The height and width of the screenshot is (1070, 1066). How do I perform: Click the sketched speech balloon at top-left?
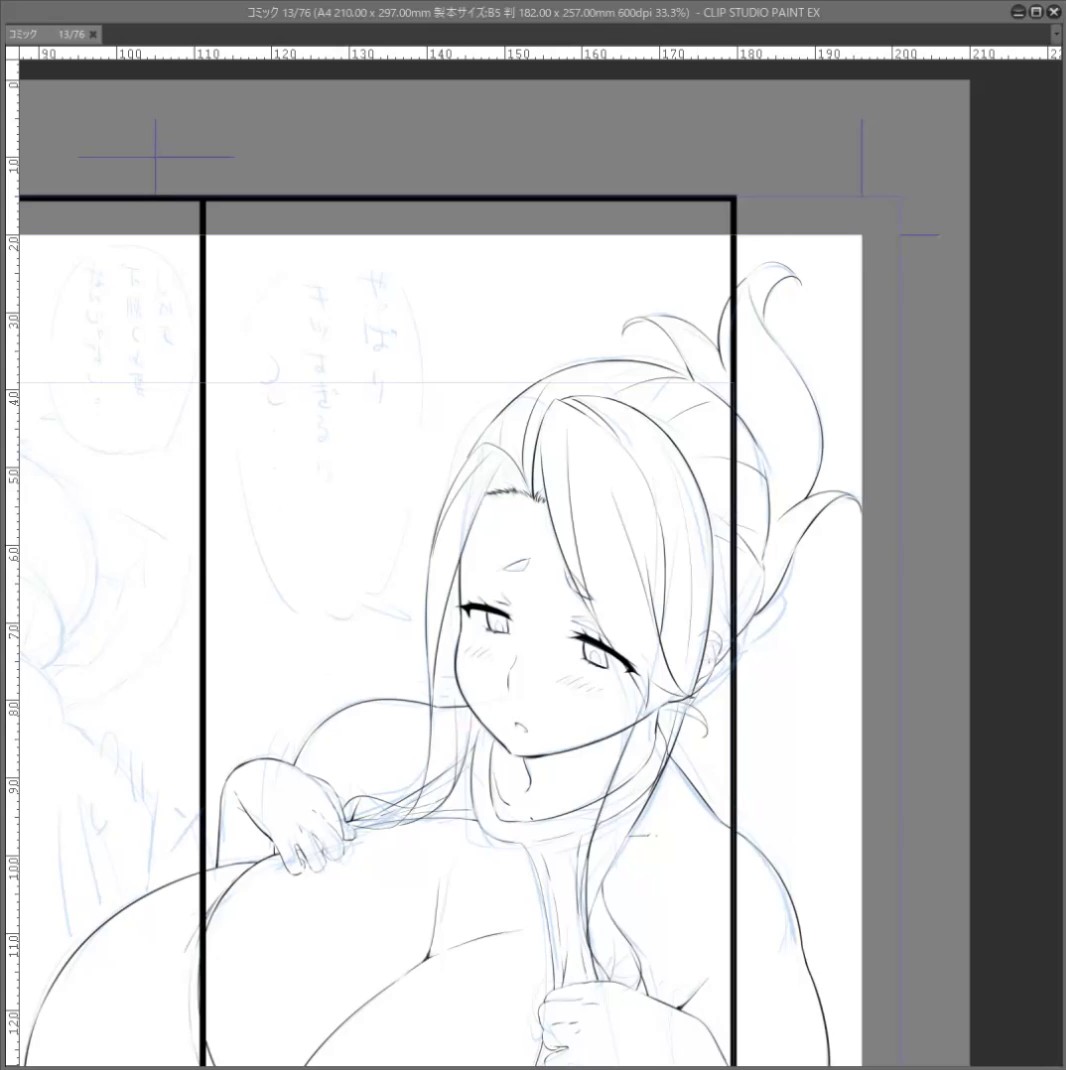tap(117, 349)
